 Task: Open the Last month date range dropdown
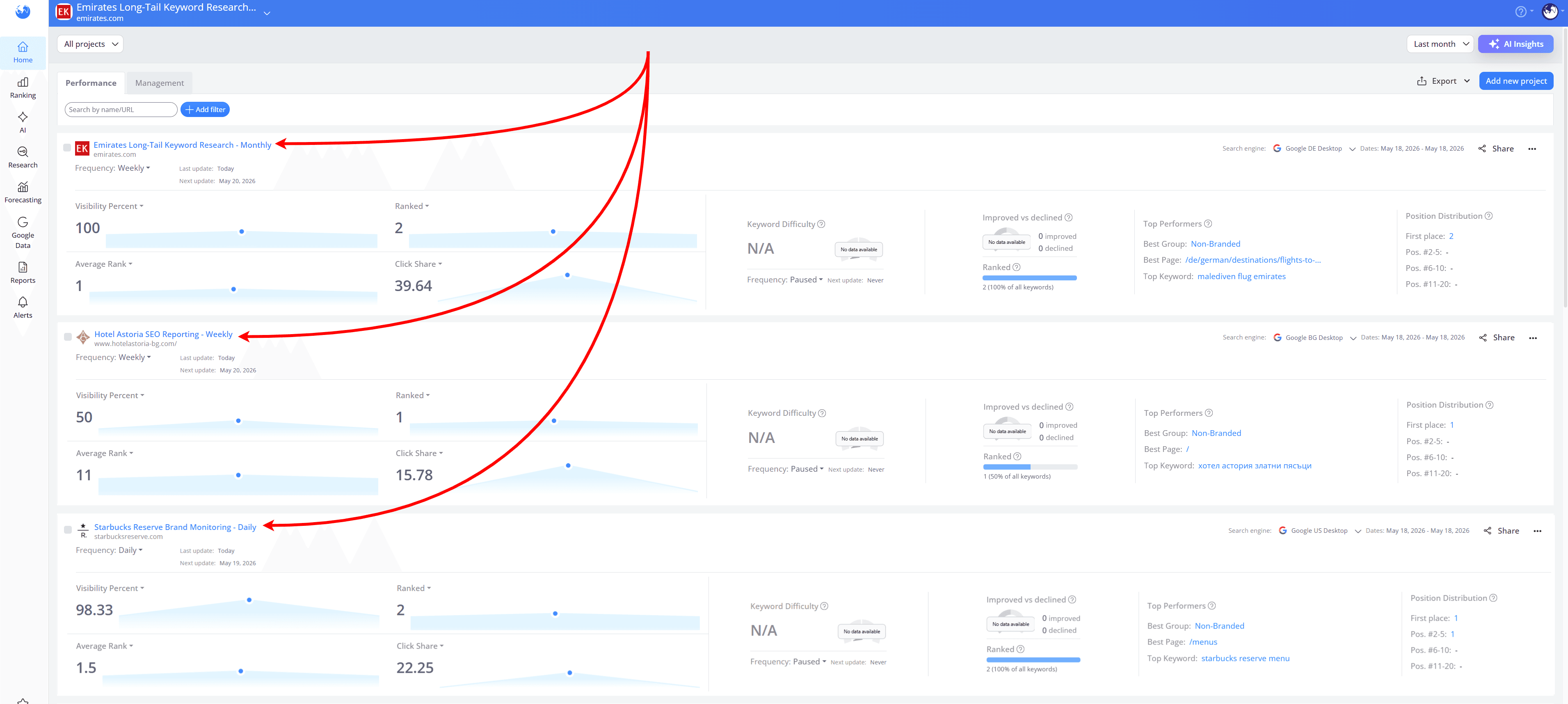[1440, 44]
